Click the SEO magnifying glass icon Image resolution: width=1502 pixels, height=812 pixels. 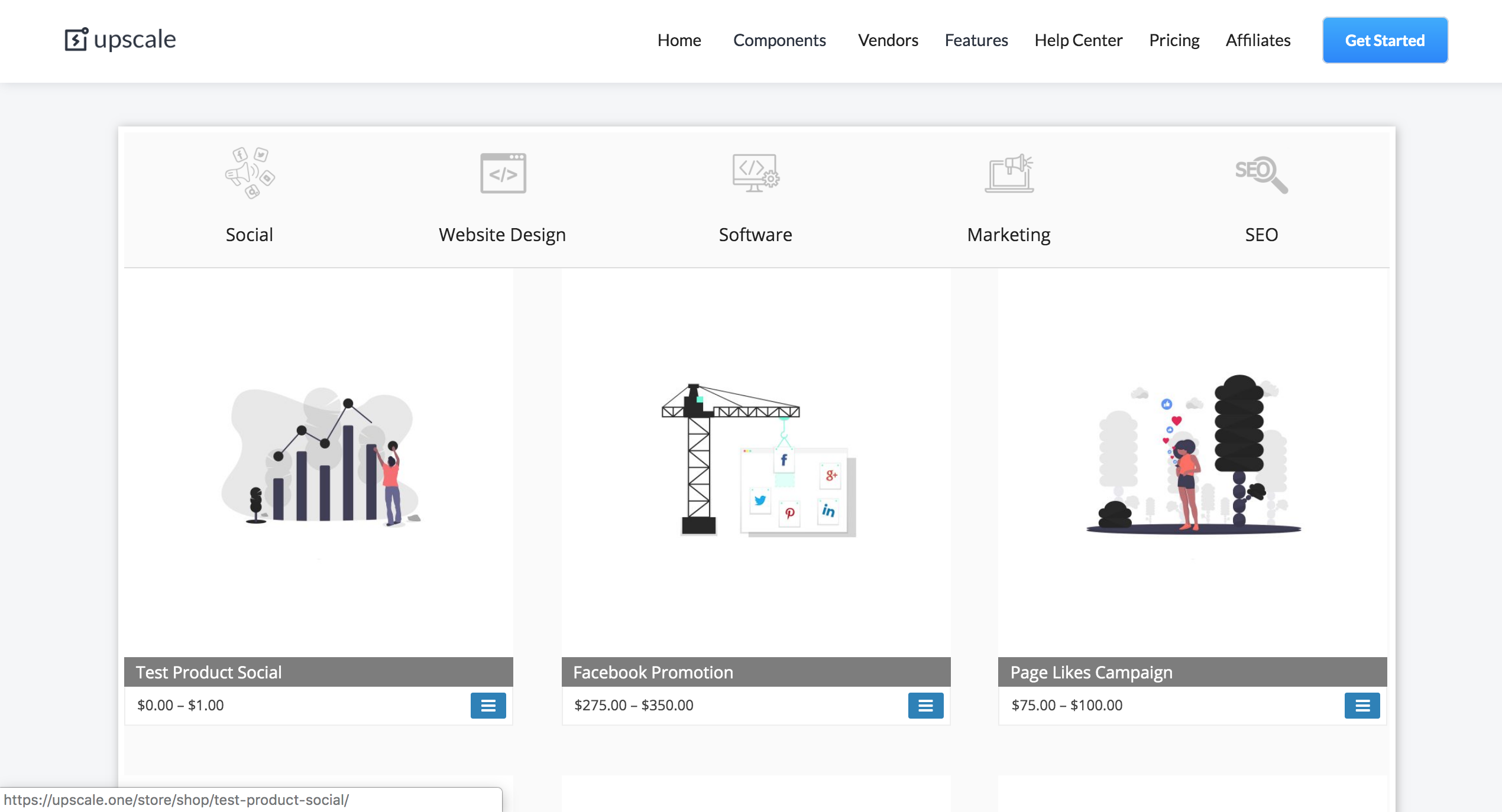pos(1261,174)
